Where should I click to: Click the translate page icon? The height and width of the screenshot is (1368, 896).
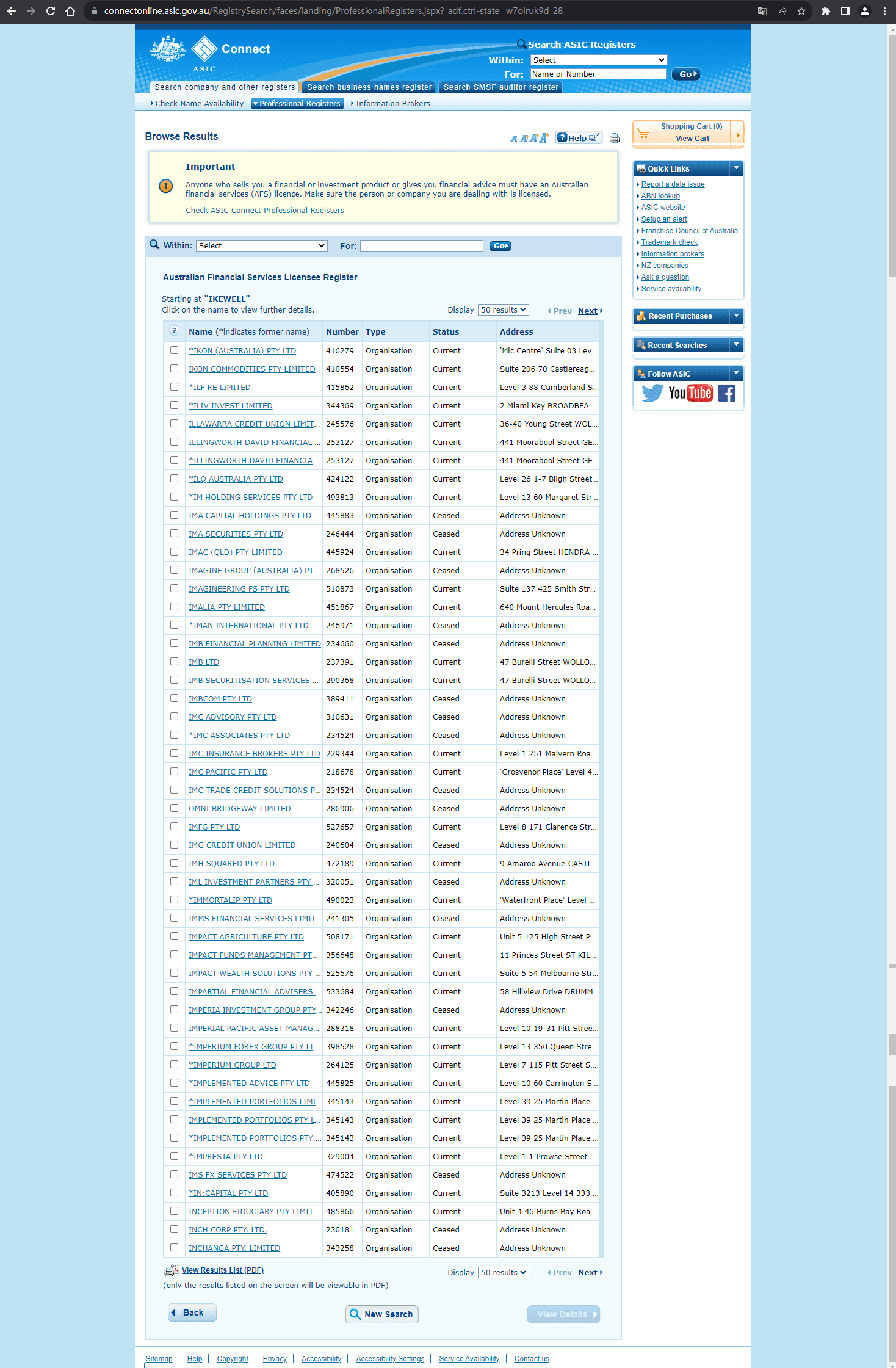point(762,11)
